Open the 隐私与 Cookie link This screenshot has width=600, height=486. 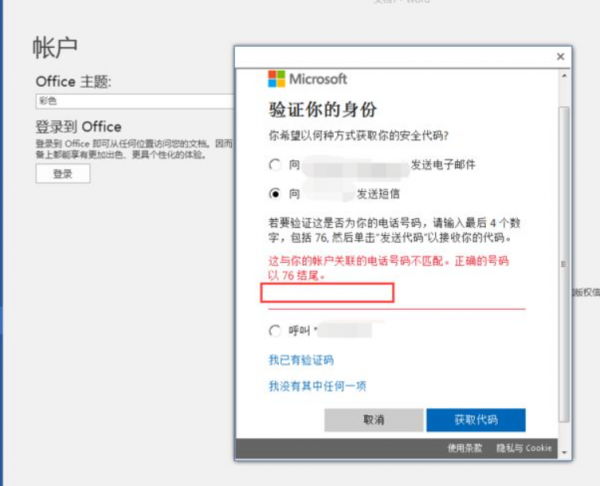(x=524, y=448)
